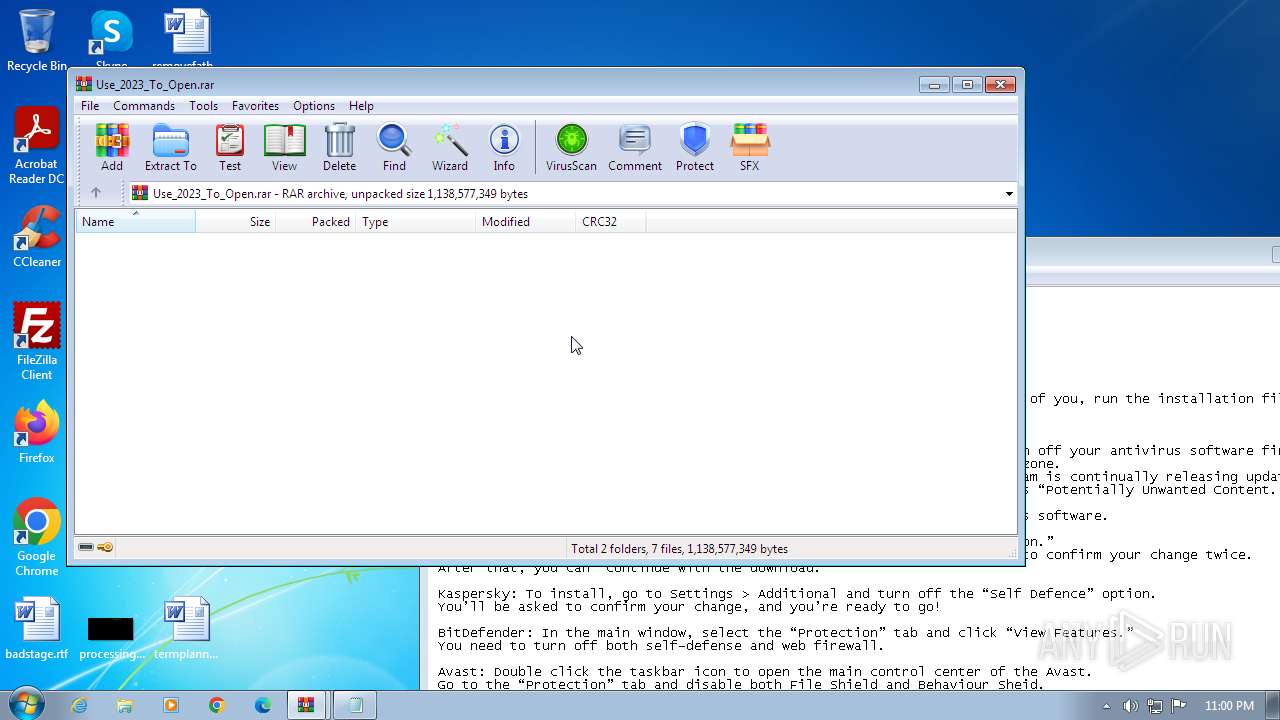Open Chrome from the taskbar
This screenshot has width=1280, height=720.
point(217,705)
